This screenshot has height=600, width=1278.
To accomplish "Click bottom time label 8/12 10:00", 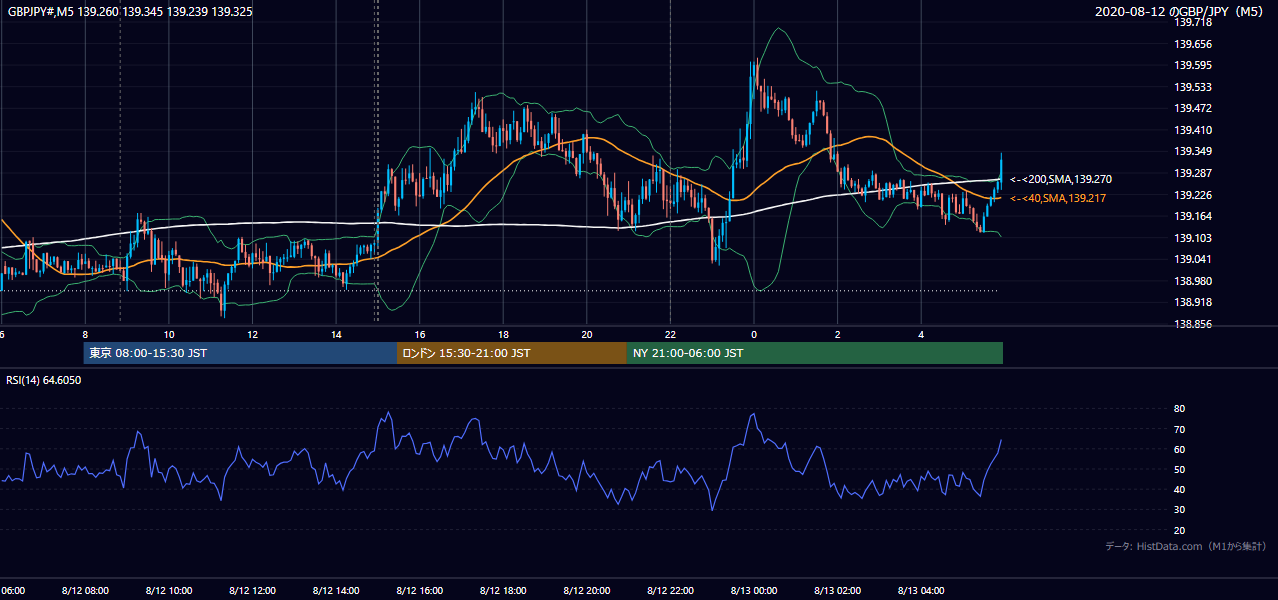I will [x=169, y=591].
